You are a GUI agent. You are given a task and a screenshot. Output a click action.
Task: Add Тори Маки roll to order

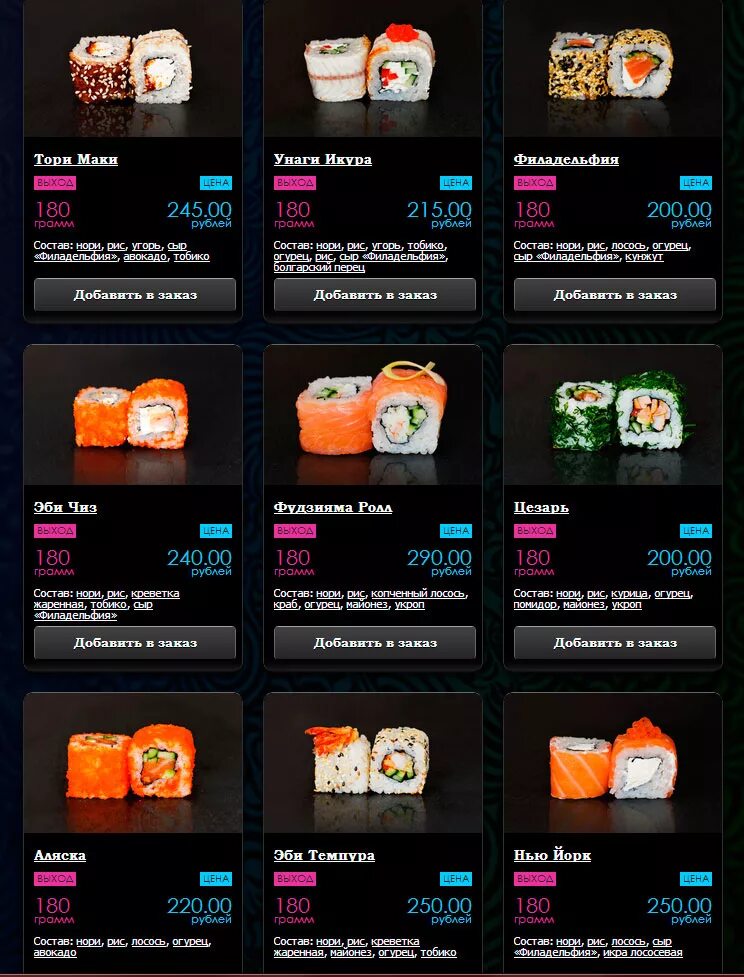point(135,295)
